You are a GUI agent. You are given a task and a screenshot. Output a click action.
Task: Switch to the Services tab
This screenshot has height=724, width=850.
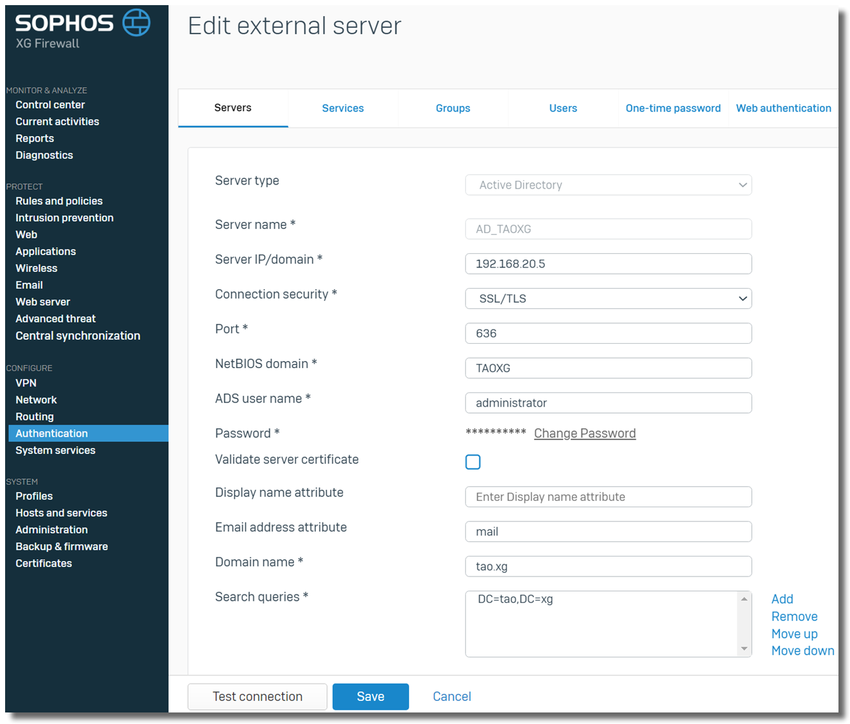[x=343, y=108]
